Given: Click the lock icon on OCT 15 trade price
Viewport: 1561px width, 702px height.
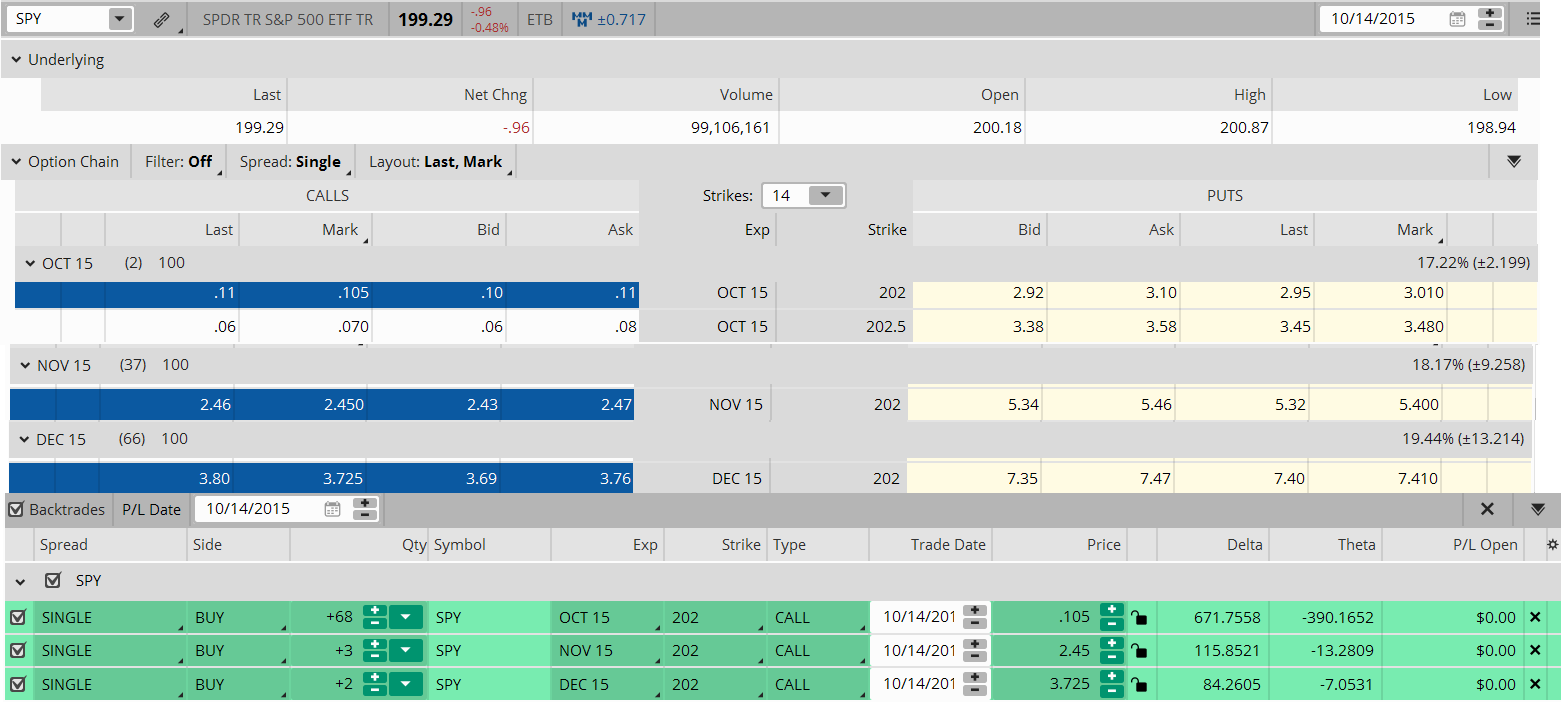Looking at the screenshot, I should click(1138, 618).
